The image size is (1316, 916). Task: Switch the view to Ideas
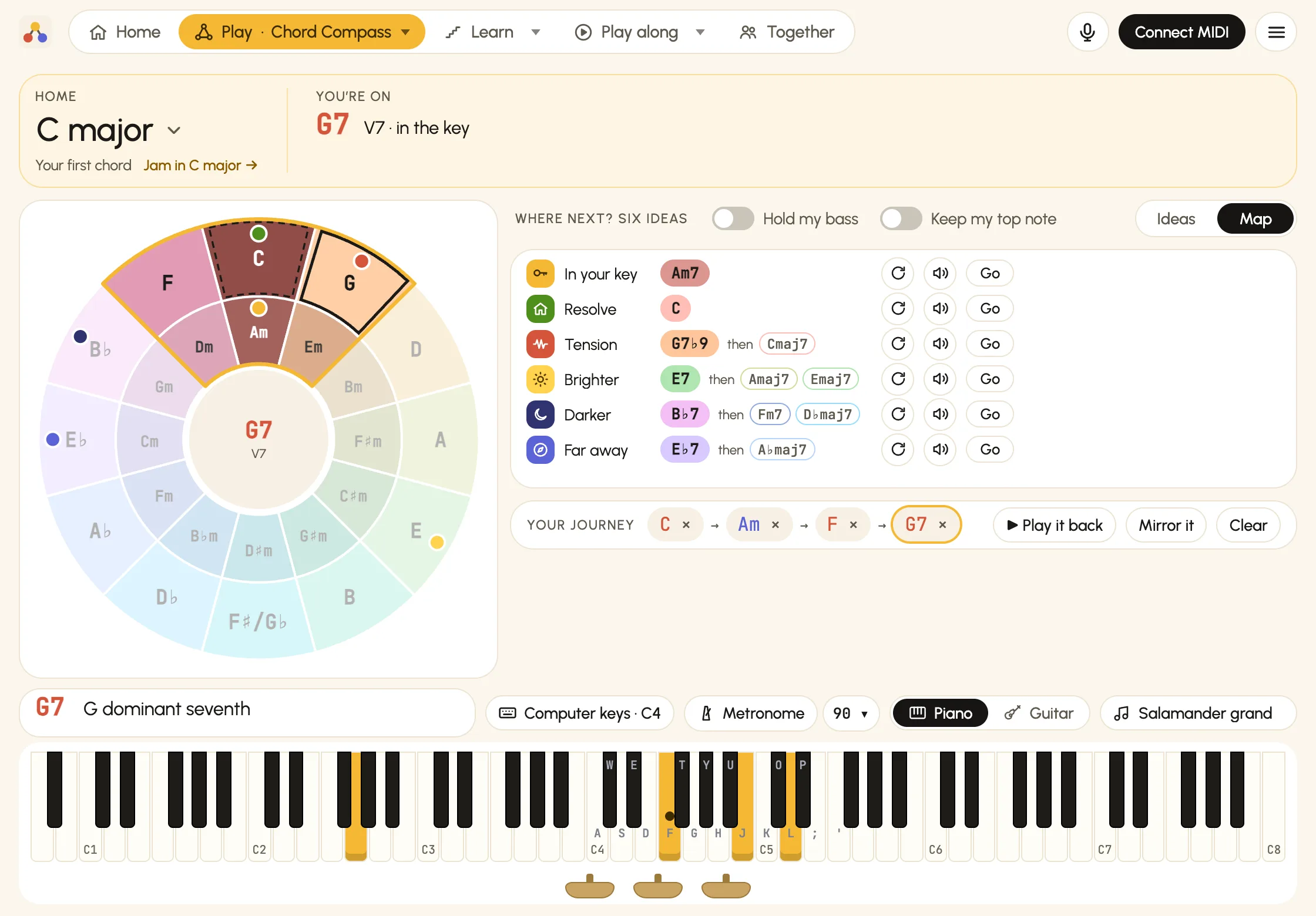pyautogui.click(x=1176, y=219)
